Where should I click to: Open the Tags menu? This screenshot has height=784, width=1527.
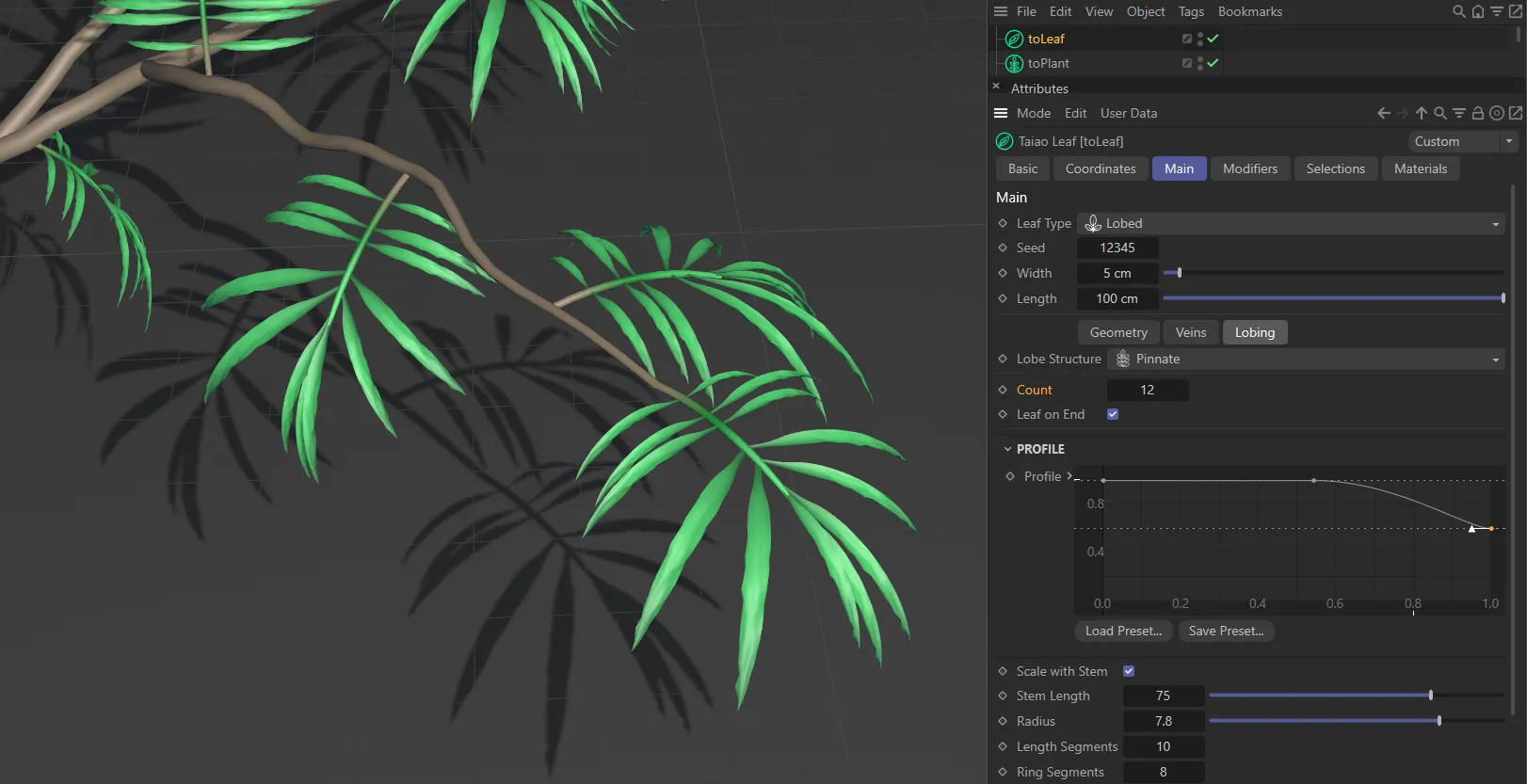[1190, 11]
